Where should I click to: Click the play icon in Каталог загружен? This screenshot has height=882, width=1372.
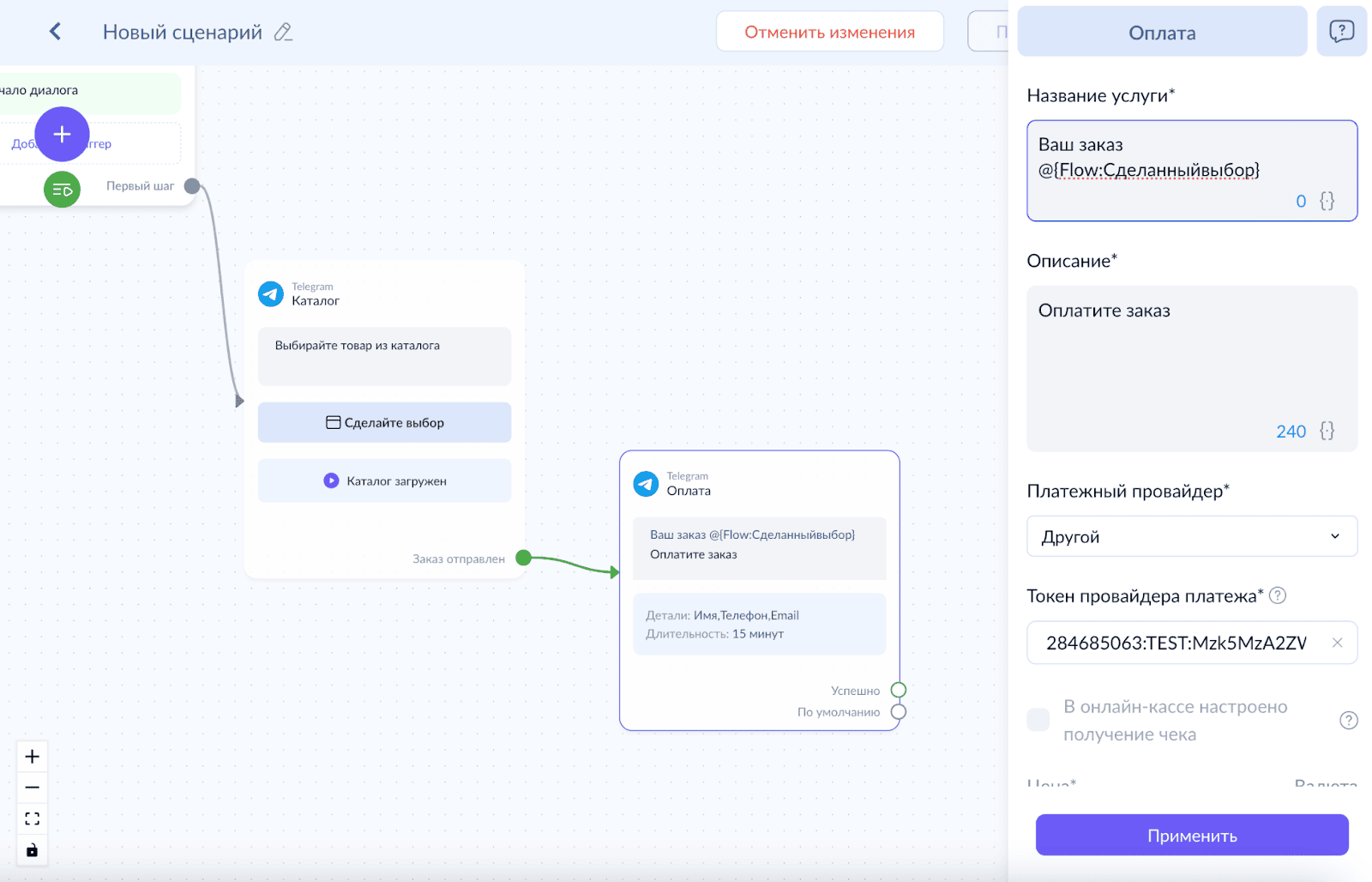coord(331,480)
